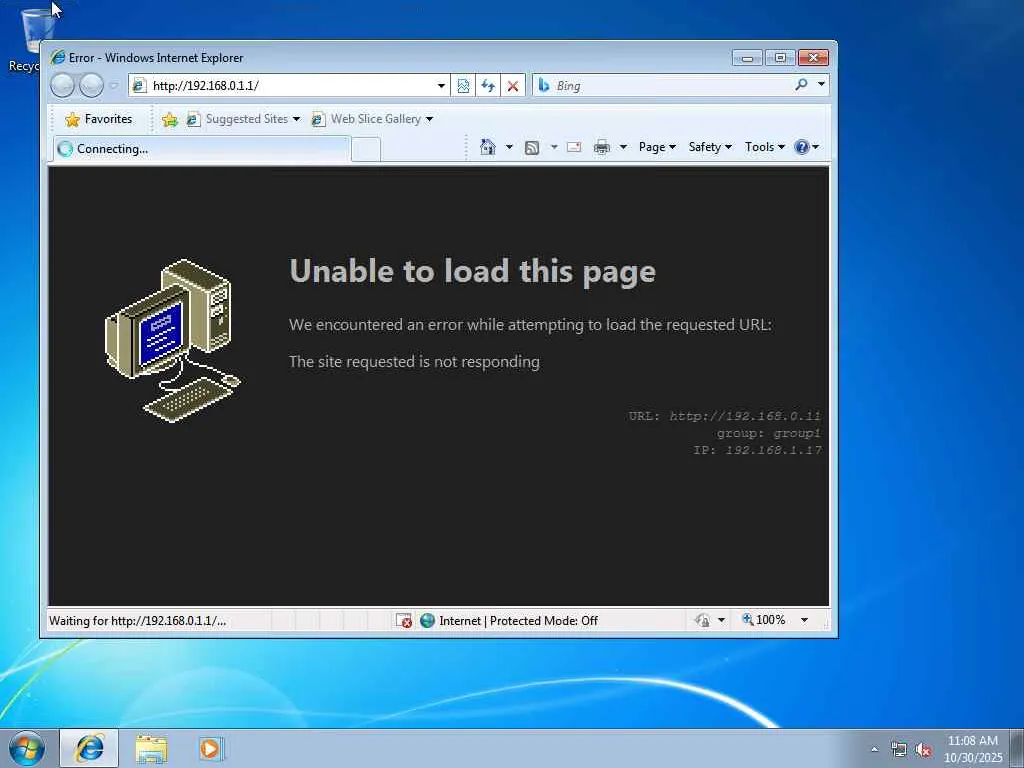The image size is (1024, 768).
Task: Open the Safety menu
Action: pyautogui.click(x=710, y=147)
